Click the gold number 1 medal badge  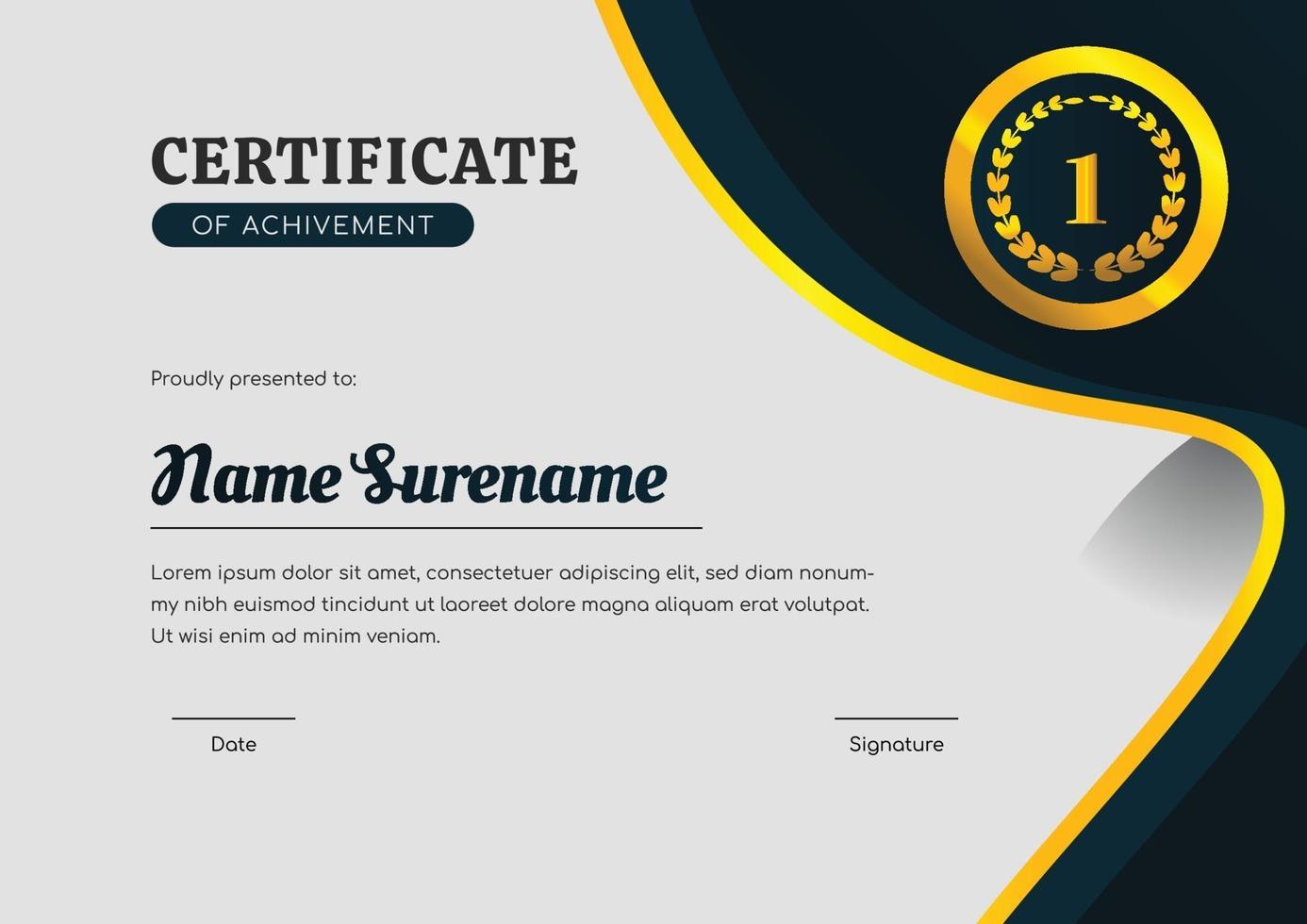(1086, 189)
